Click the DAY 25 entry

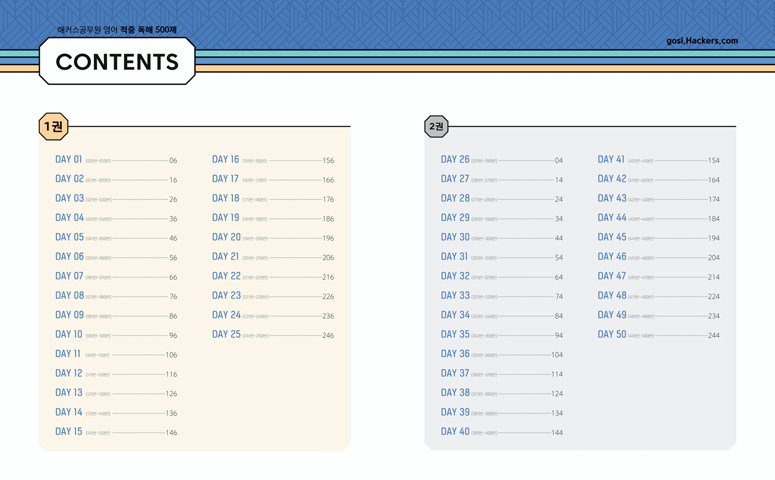(x=226, y=335)
